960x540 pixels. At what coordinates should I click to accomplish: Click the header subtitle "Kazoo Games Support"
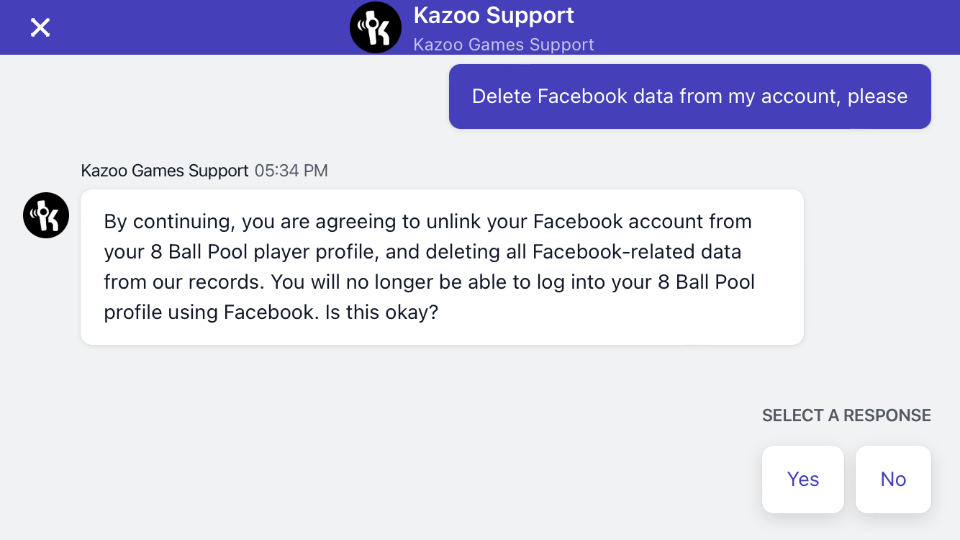click(x=504, y=44)
